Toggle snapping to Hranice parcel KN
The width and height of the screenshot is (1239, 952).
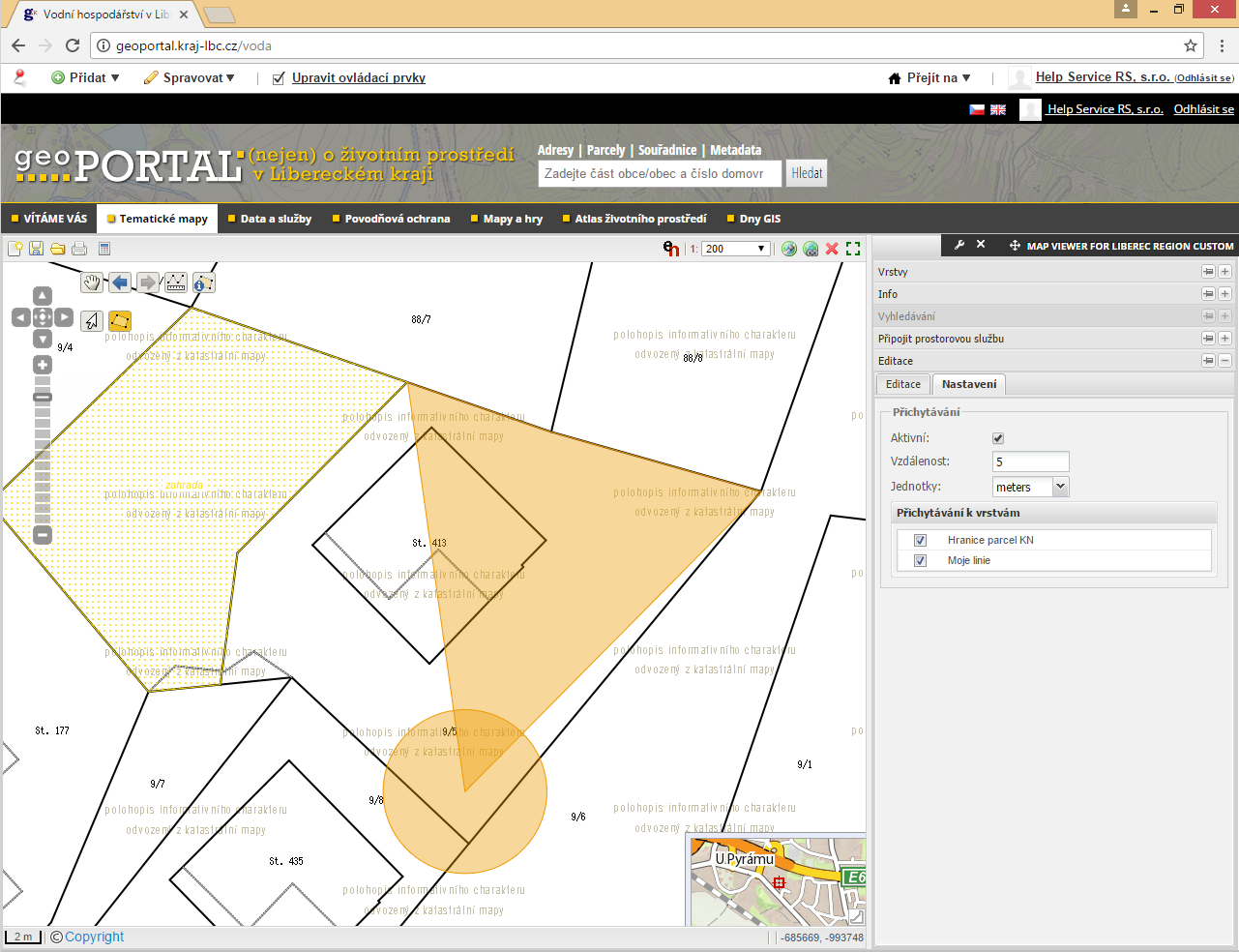(921, 540)
